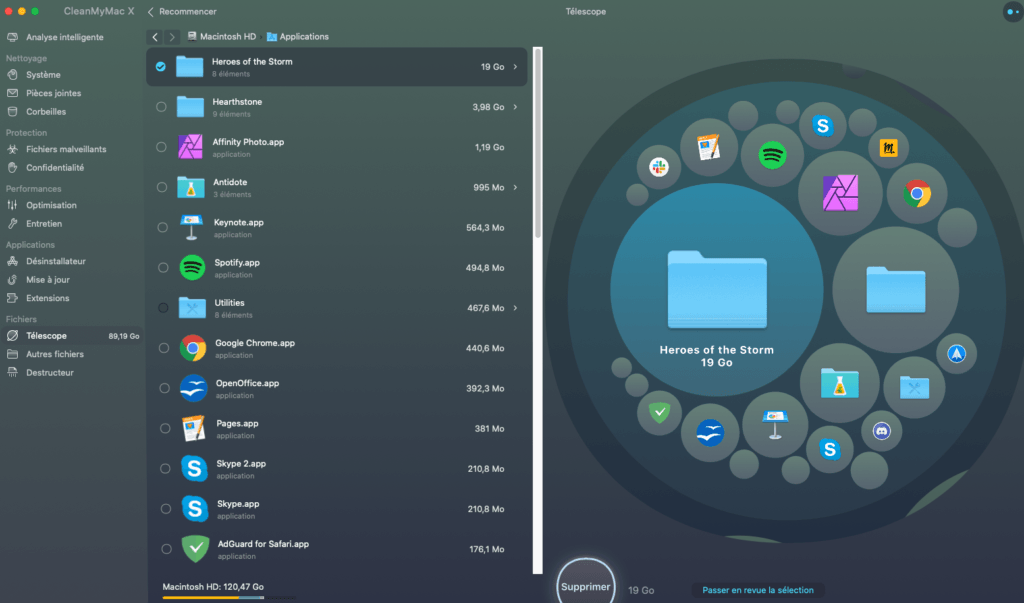The width and height of the screenshot is (1024, 603).
Task: Expand the Heroes of the Storm folder chevron
Action: coord(515,67)
